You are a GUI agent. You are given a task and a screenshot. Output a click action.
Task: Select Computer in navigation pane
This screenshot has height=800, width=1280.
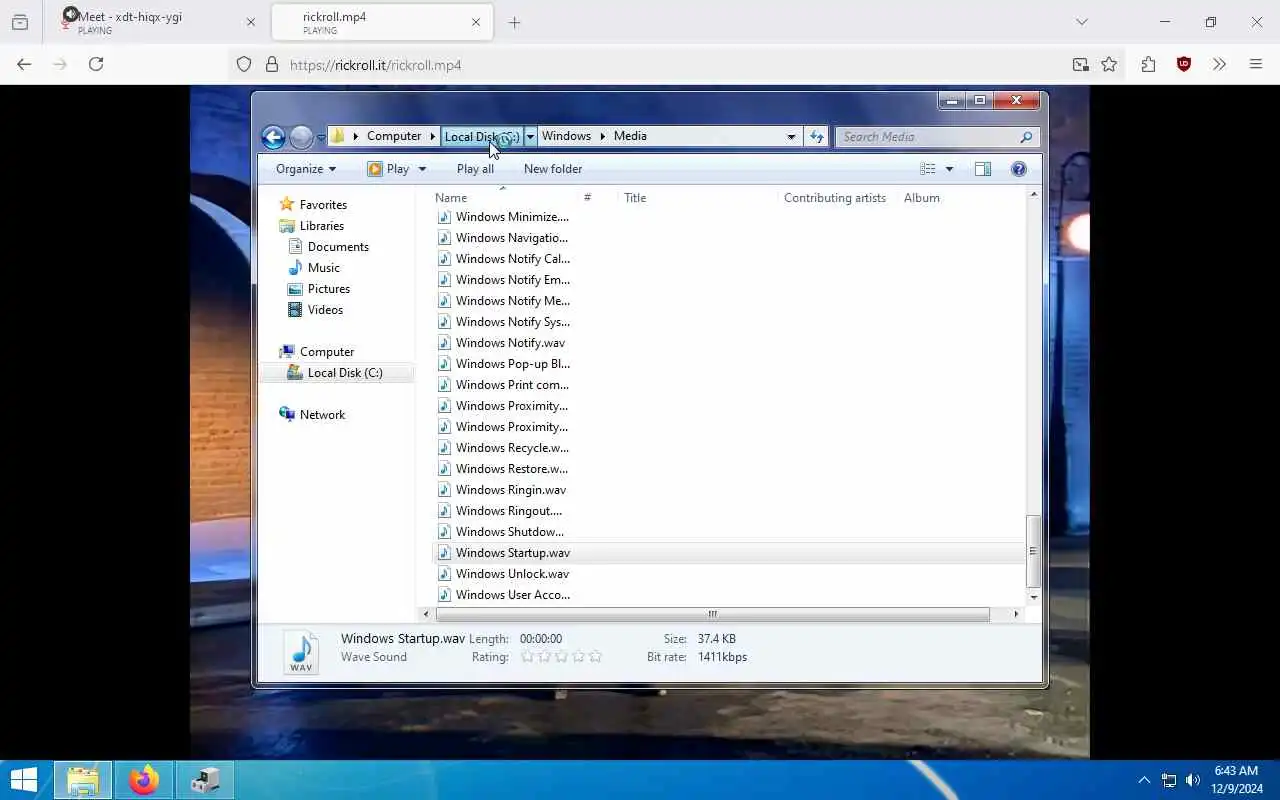[327, 351]
